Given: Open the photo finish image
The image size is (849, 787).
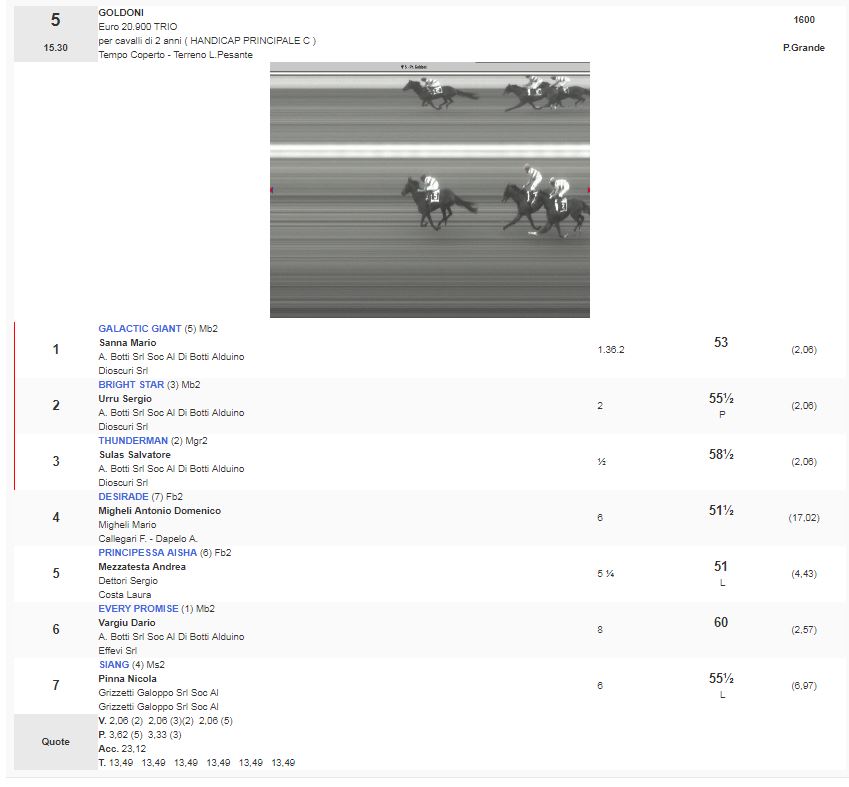Looking at the screenshot, I should pos(429,190).
